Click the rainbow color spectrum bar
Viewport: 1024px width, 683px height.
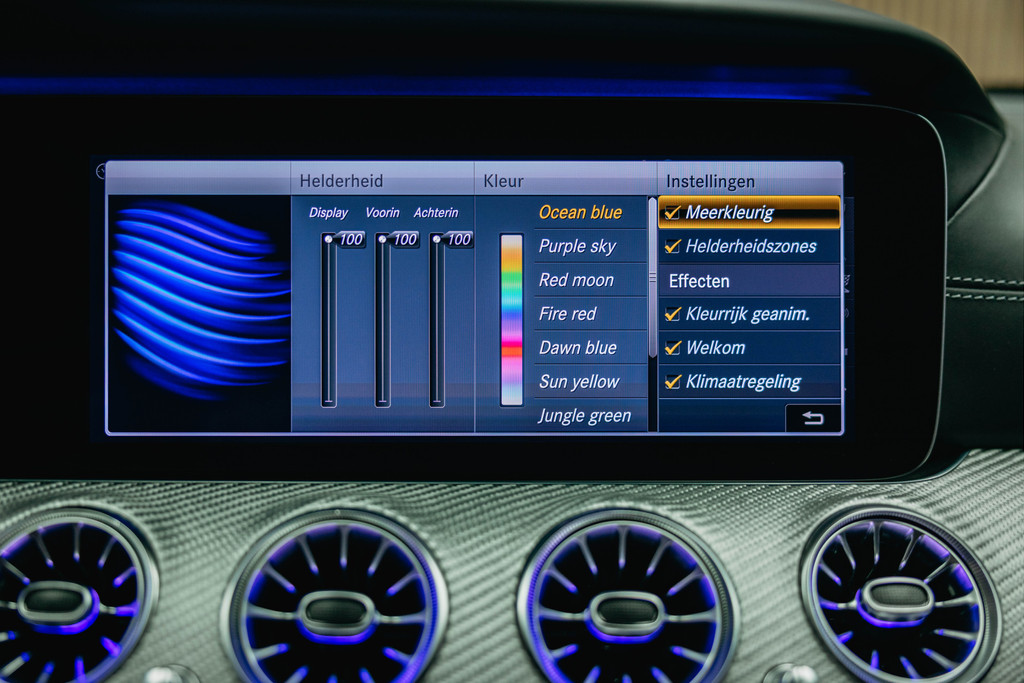[x=511, y=320]
